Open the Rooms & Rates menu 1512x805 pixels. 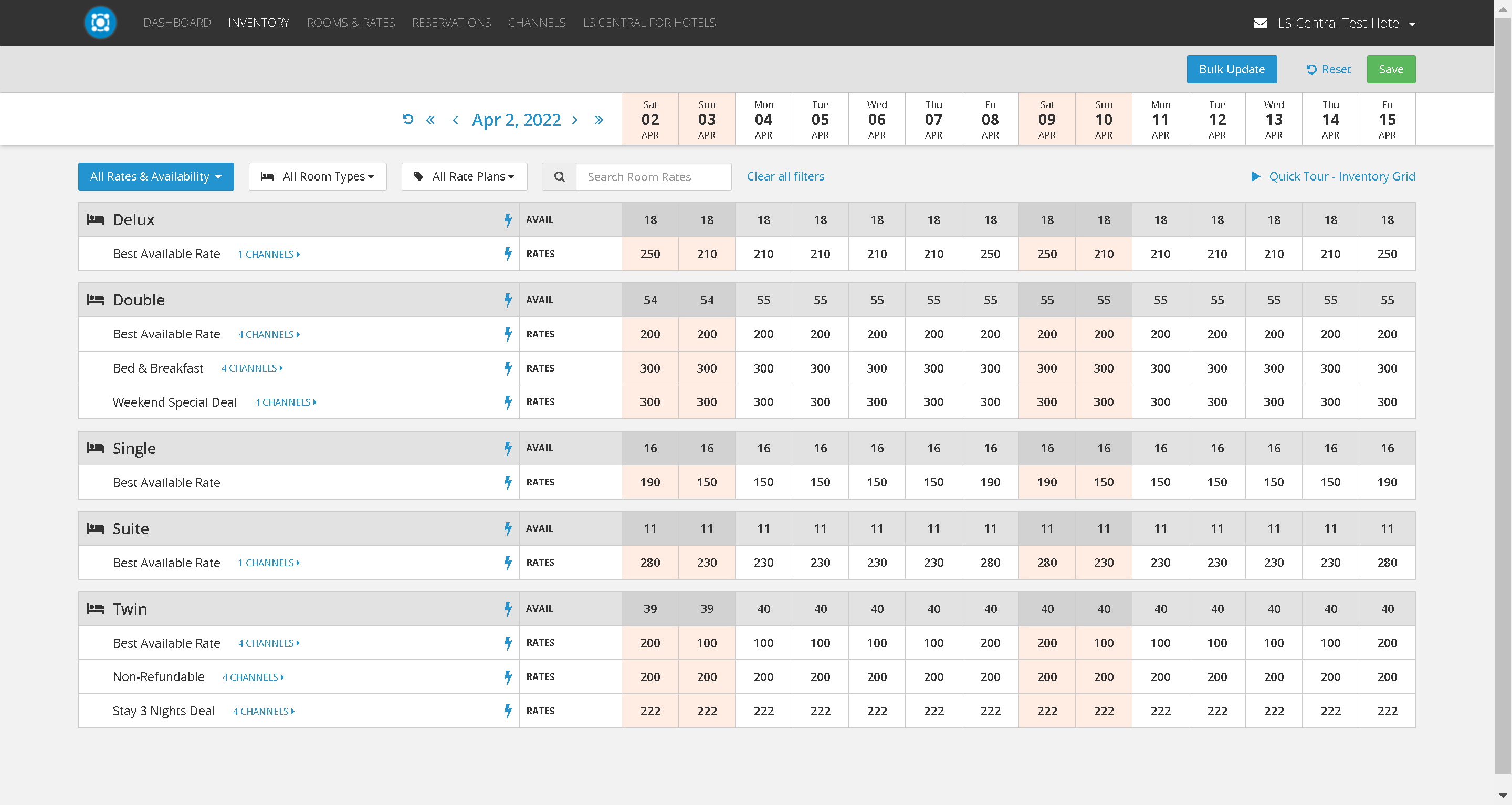tap(350, 23)
